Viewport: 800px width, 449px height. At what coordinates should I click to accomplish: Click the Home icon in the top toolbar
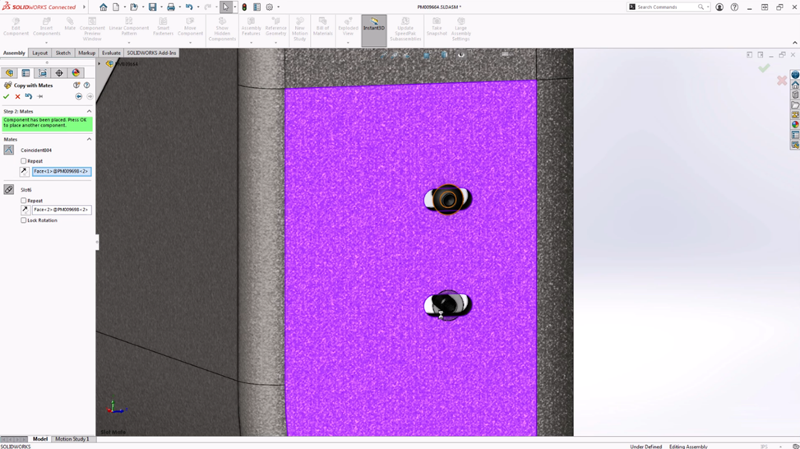[x=103, y=7]
